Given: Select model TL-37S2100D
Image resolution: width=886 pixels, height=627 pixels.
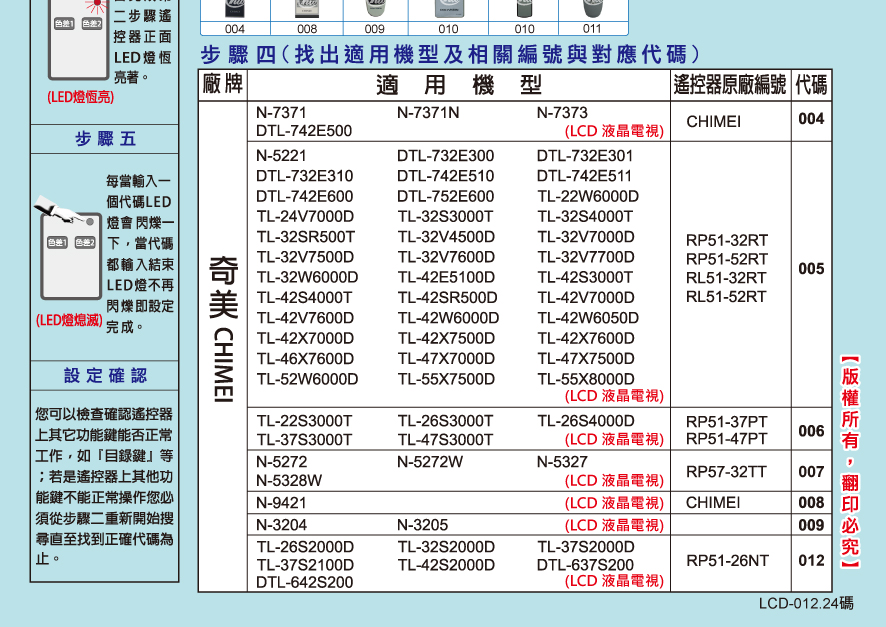Looking at the screenshot, I should [305, 565].
